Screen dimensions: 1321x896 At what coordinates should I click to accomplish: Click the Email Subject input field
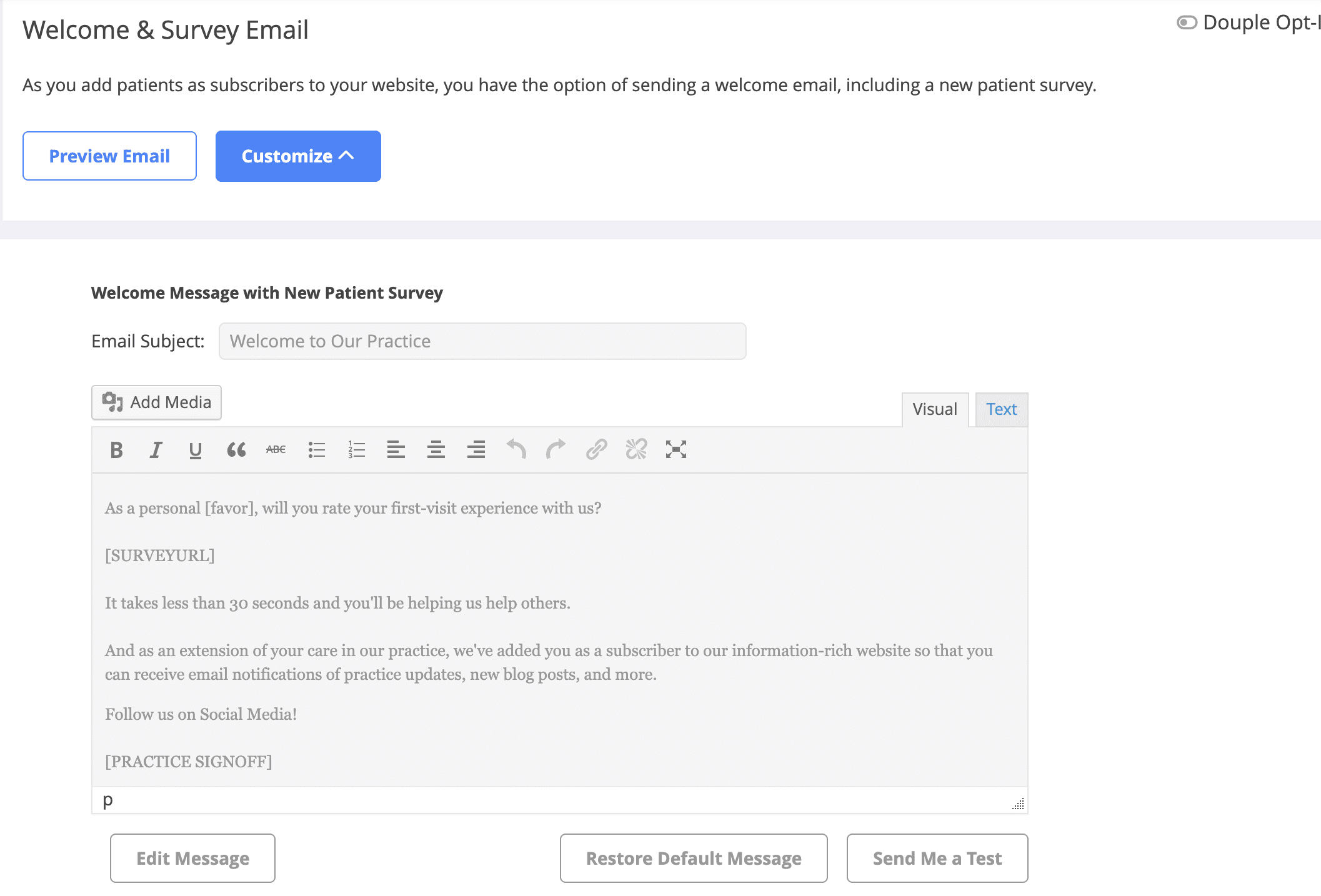pyautogui.click(x=482, y=341)
